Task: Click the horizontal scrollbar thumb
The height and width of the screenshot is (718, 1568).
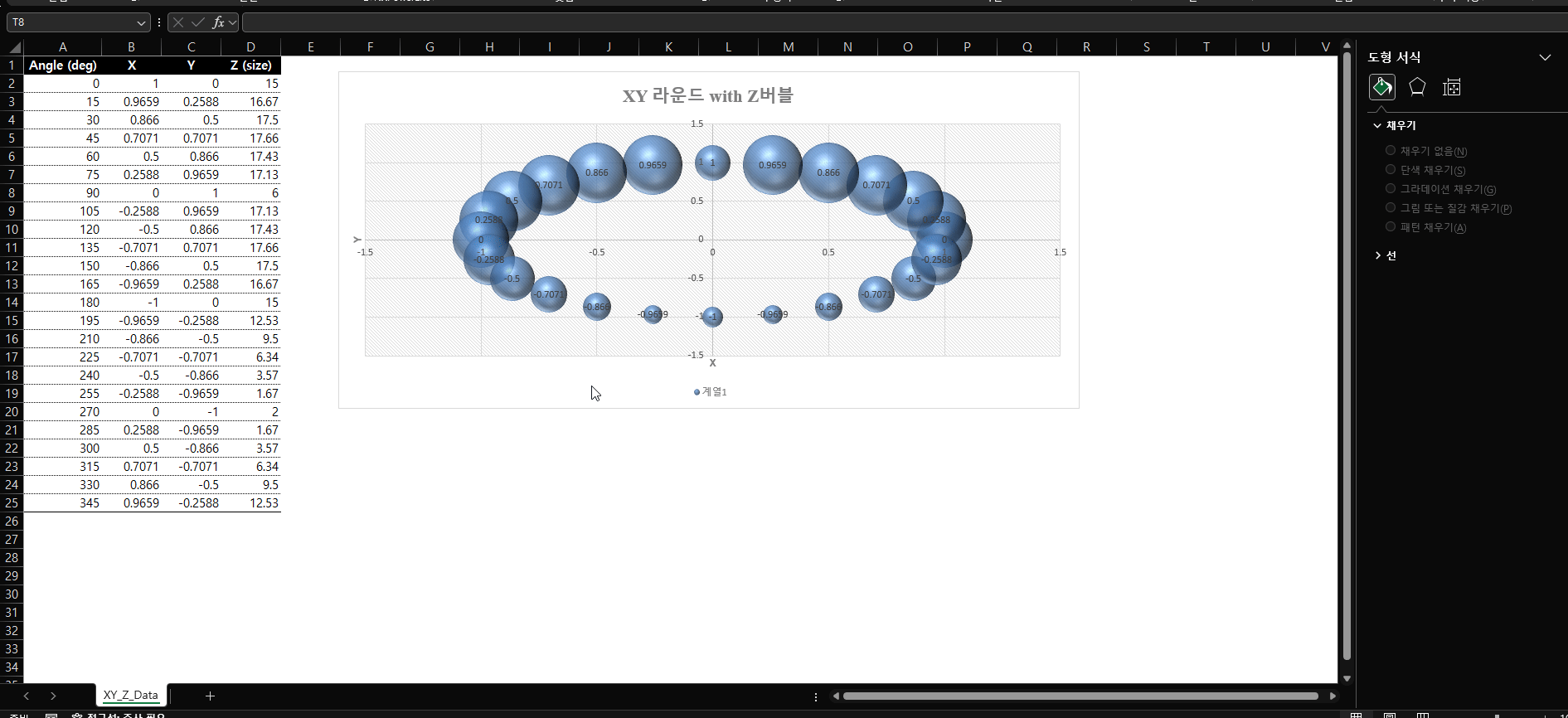Action: coord(1080,696)
